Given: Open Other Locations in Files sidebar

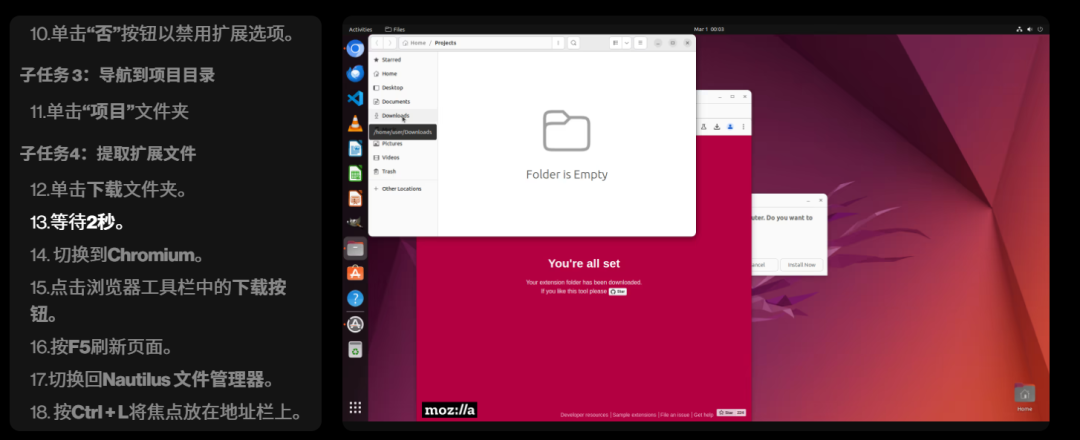Looking at the screenshot, I should coord(403,189).
